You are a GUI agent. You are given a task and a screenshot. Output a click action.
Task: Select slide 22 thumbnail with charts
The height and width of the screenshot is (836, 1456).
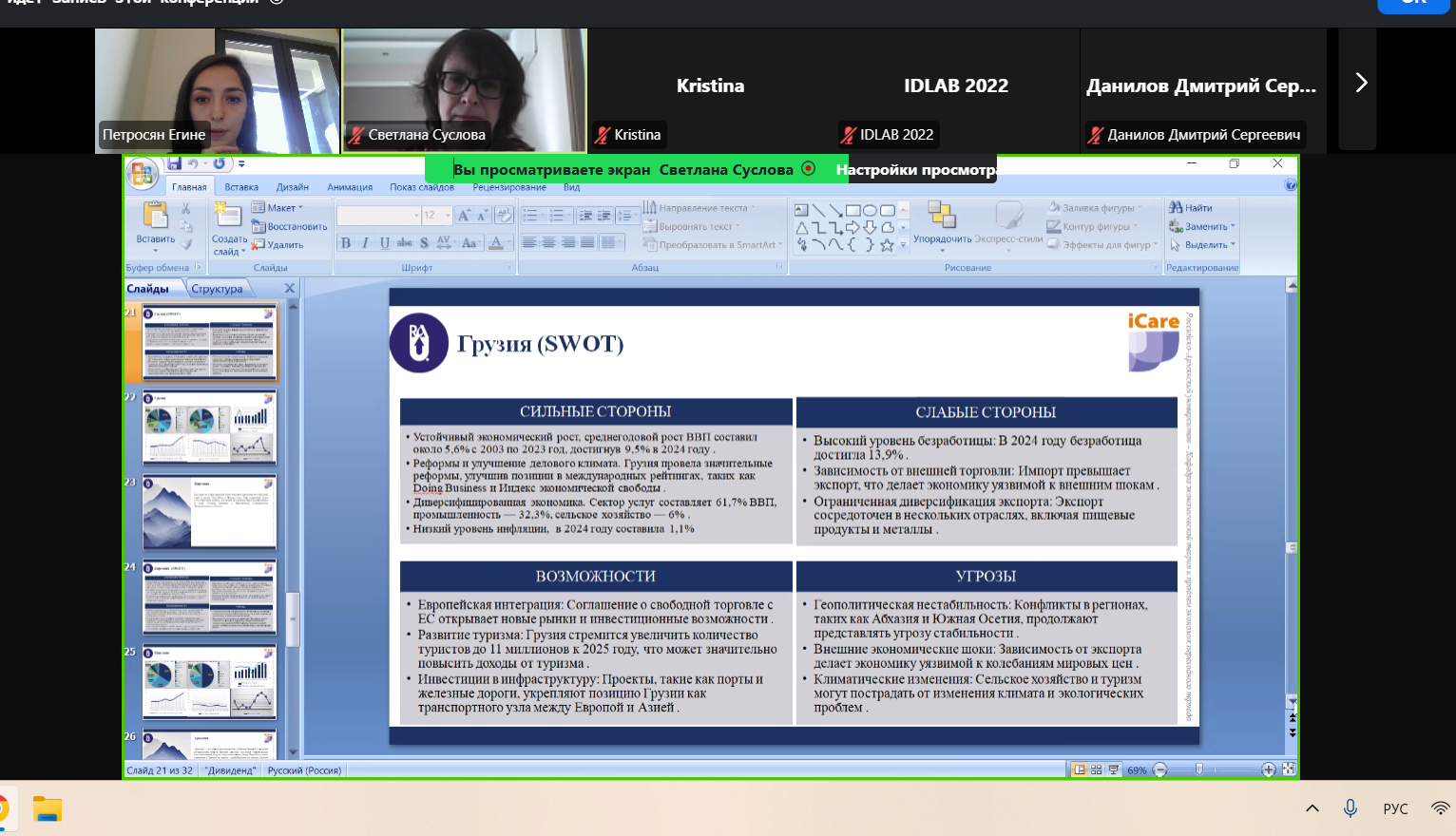pos(209,427)
